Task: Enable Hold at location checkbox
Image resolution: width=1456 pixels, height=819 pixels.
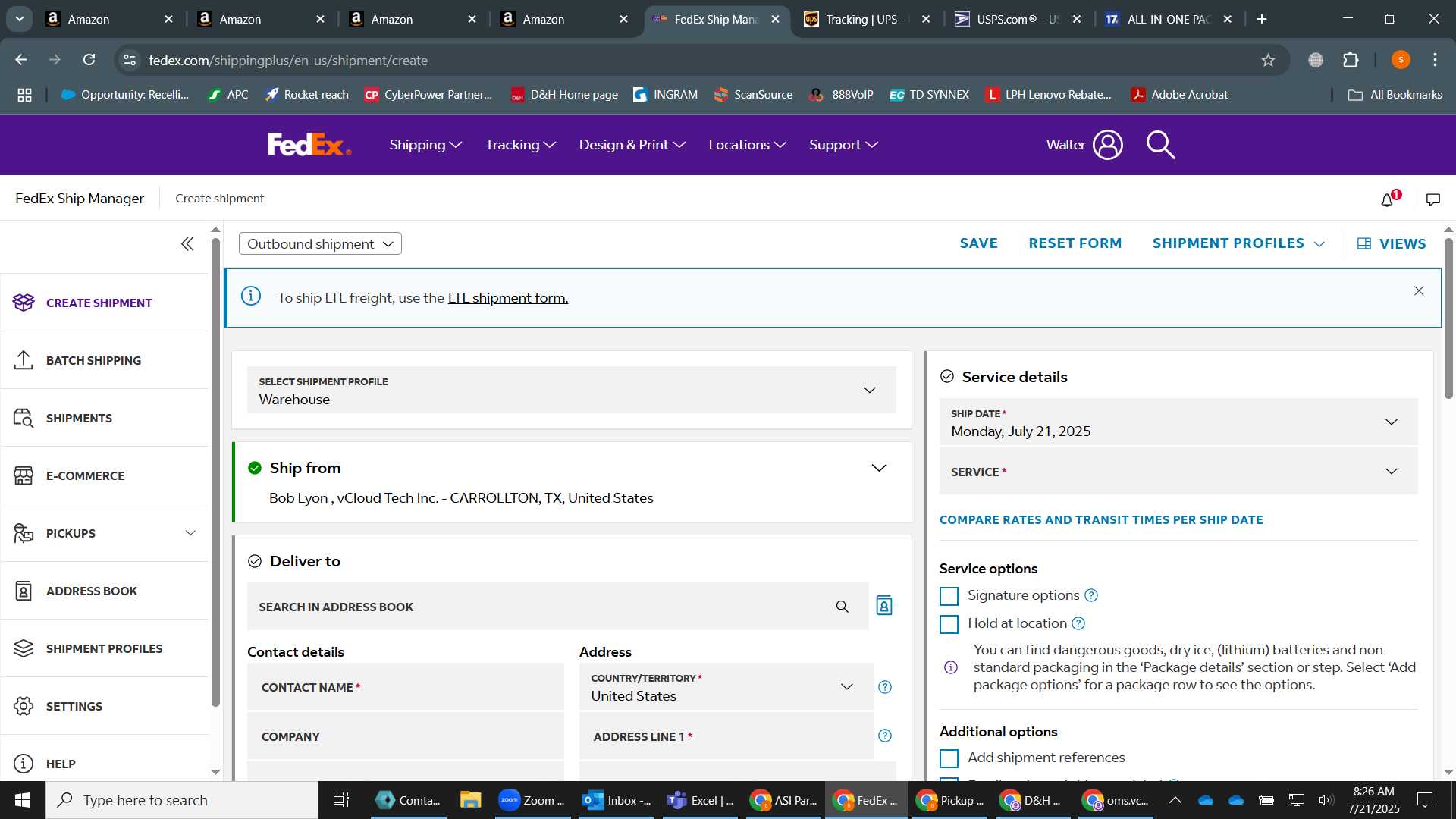Action: (x=949, y=624)
